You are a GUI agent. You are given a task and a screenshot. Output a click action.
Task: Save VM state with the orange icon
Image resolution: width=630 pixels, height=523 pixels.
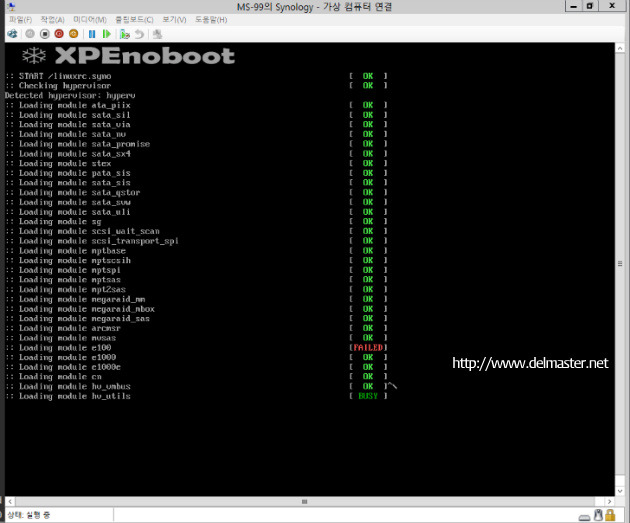[74, 34]
